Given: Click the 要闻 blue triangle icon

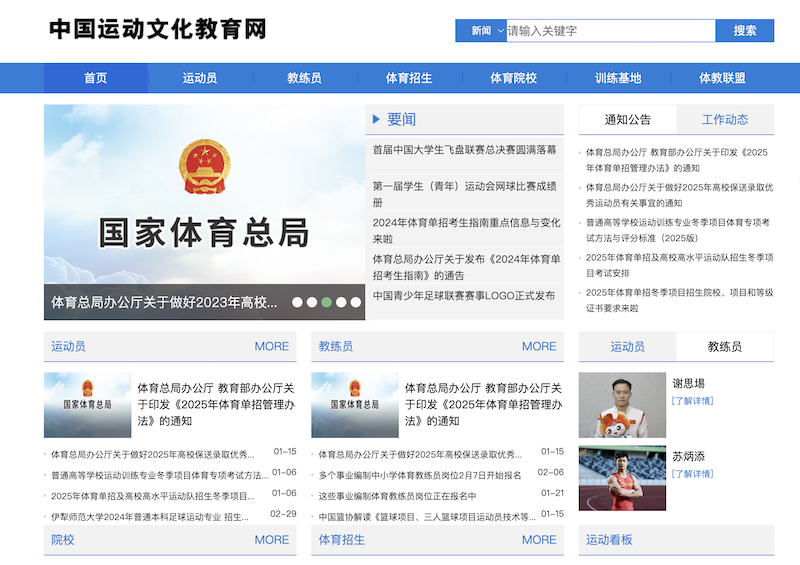Looking at the screenshot, I should tap(376, 119).
